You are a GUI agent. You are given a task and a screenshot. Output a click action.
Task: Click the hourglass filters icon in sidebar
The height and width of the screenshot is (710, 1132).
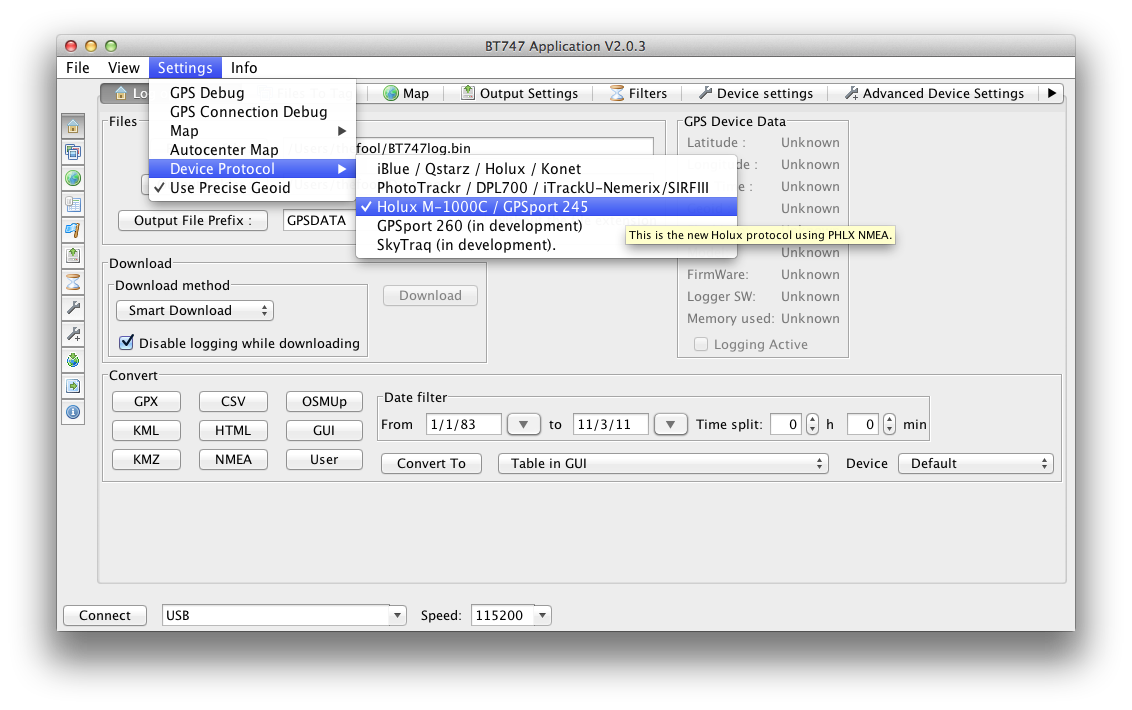[73, 282]
